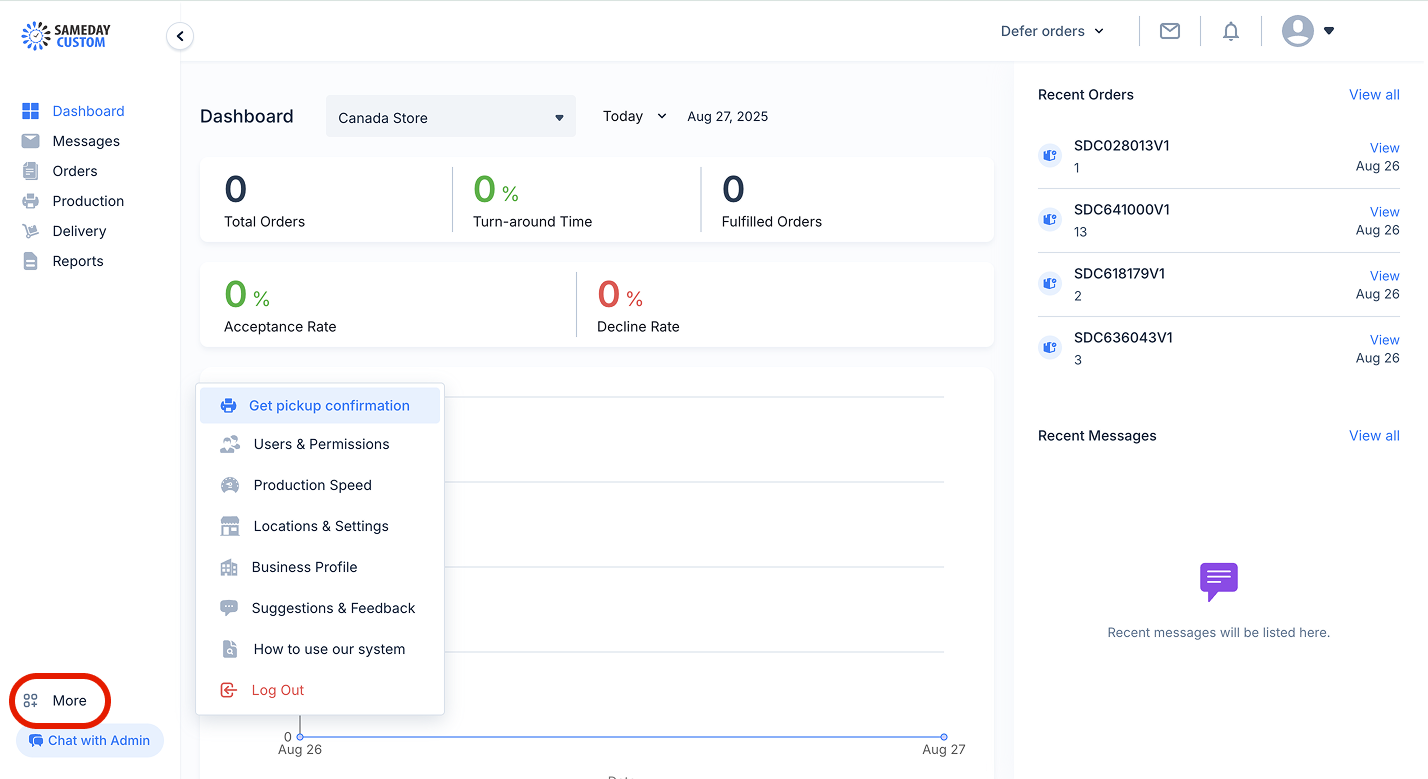Click the Delivery cart icon in sidebar
The image size is (1428, 779).
[x=31, y=231]
